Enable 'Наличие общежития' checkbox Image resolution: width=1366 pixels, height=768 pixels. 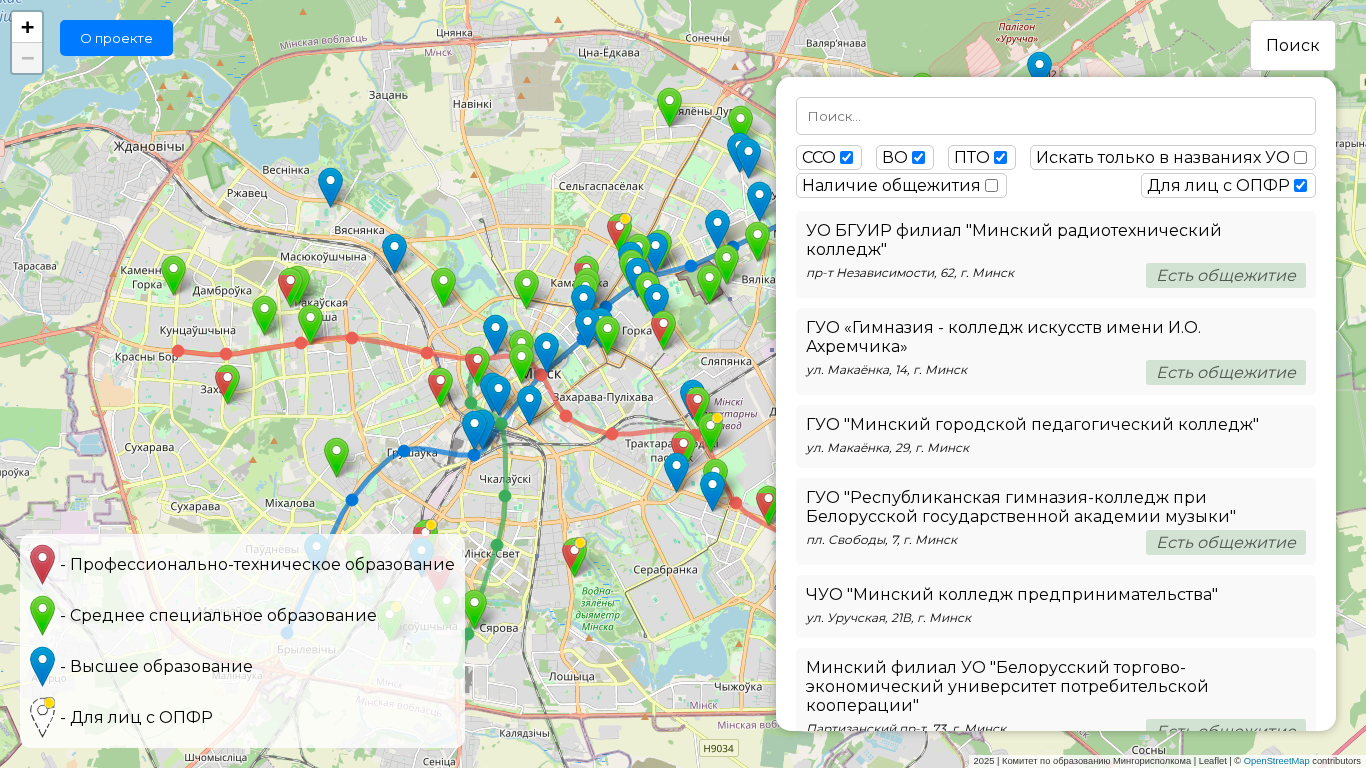click(x=991, y=186)
